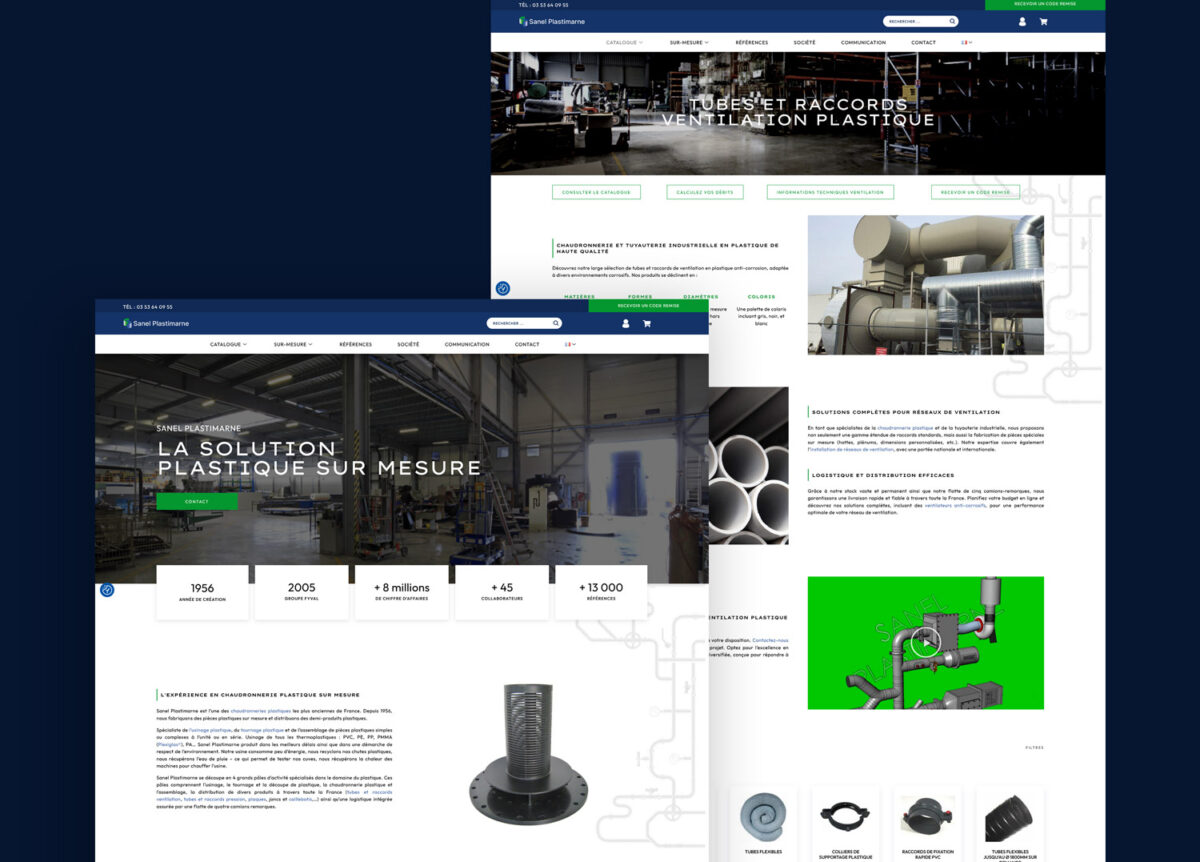
Task: Click the Sanel Plastimarne logo on the ventilation page
Action: coord(552,21)
